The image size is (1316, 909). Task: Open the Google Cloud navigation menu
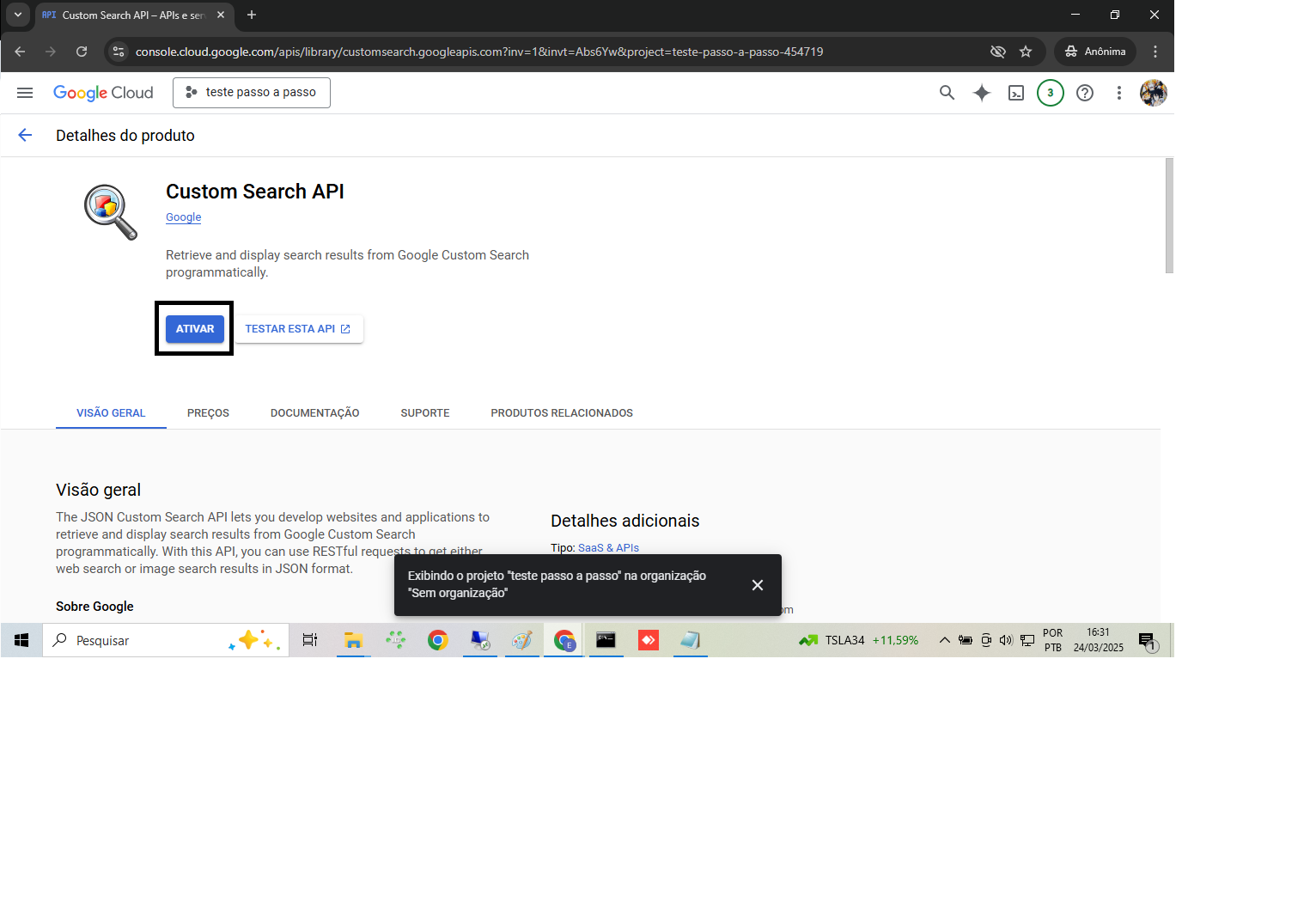pos(25,93)
